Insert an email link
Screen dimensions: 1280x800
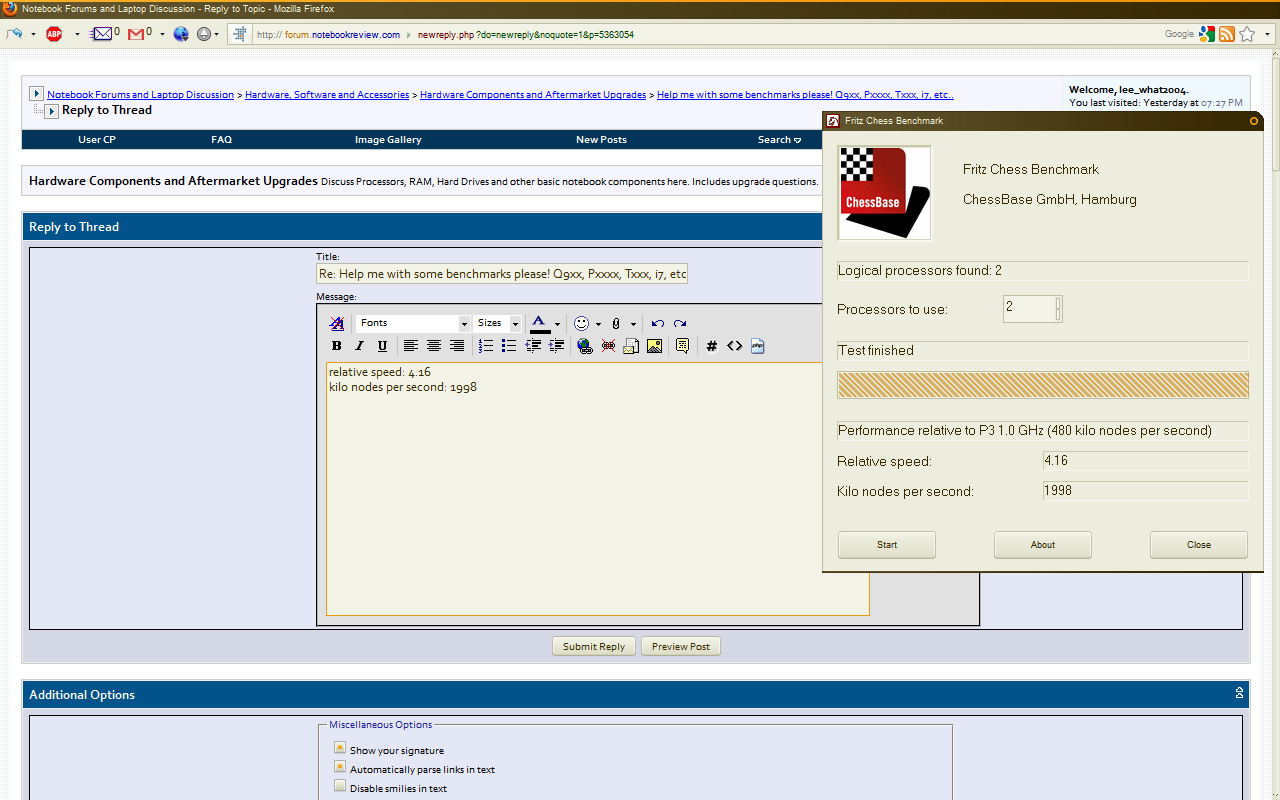pos(631,346)
